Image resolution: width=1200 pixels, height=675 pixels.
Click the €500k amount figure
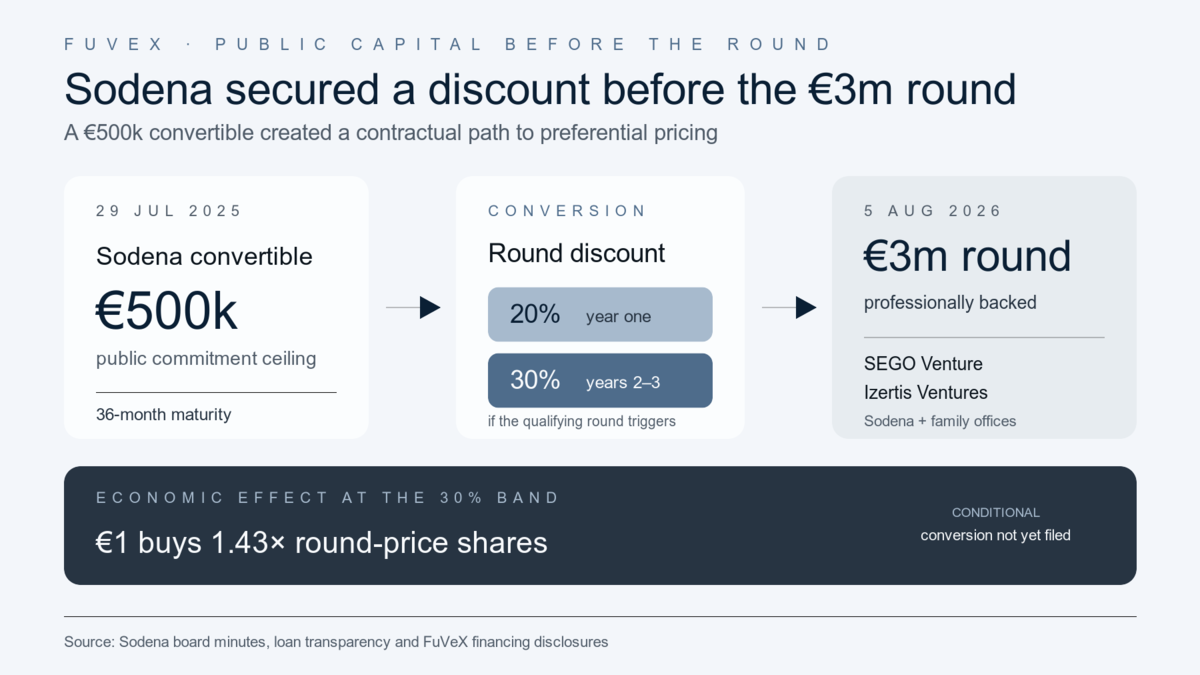166,311
